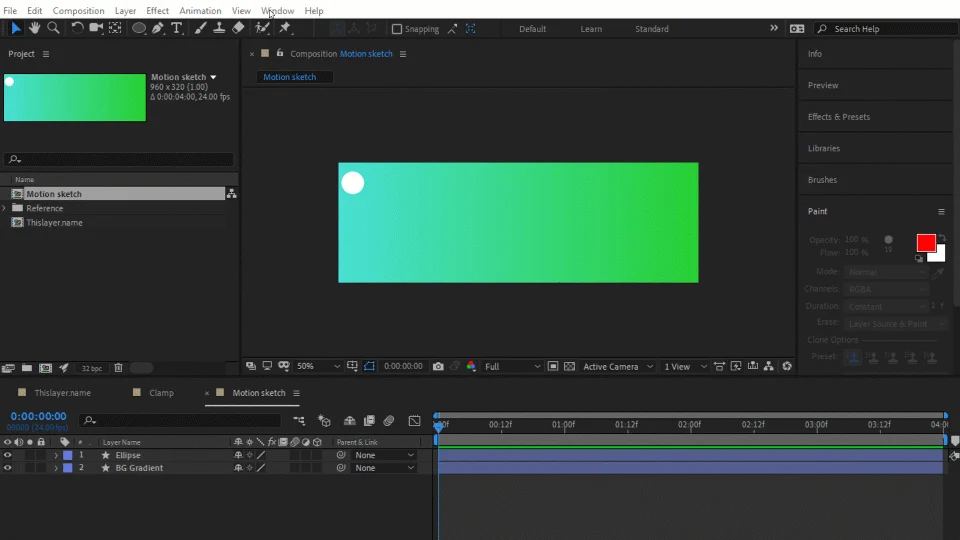960x540 pixels.
Task: Open the Animation menu
Action: coord(200,10)
